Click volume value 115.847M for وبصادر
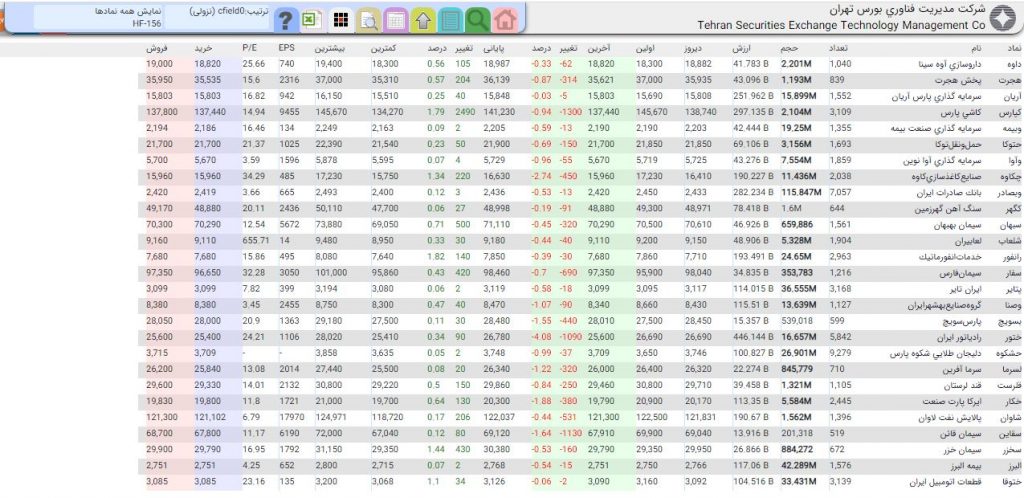 point(800,193)
